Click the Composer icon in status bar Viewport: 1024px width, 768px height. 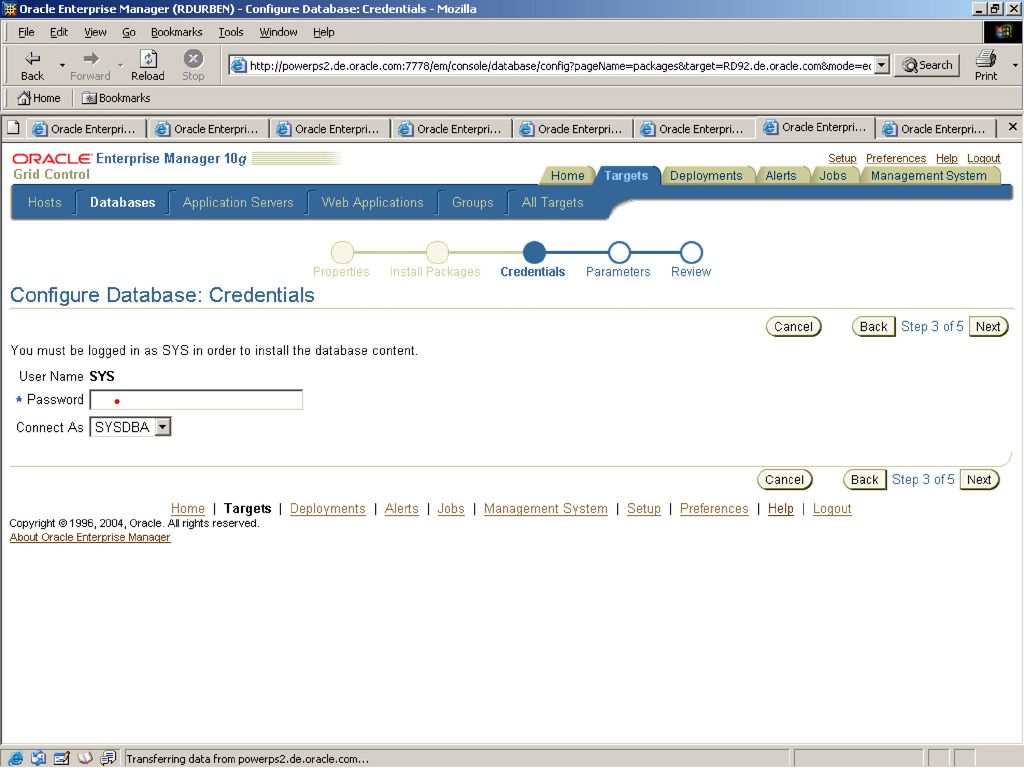(61, 758)
